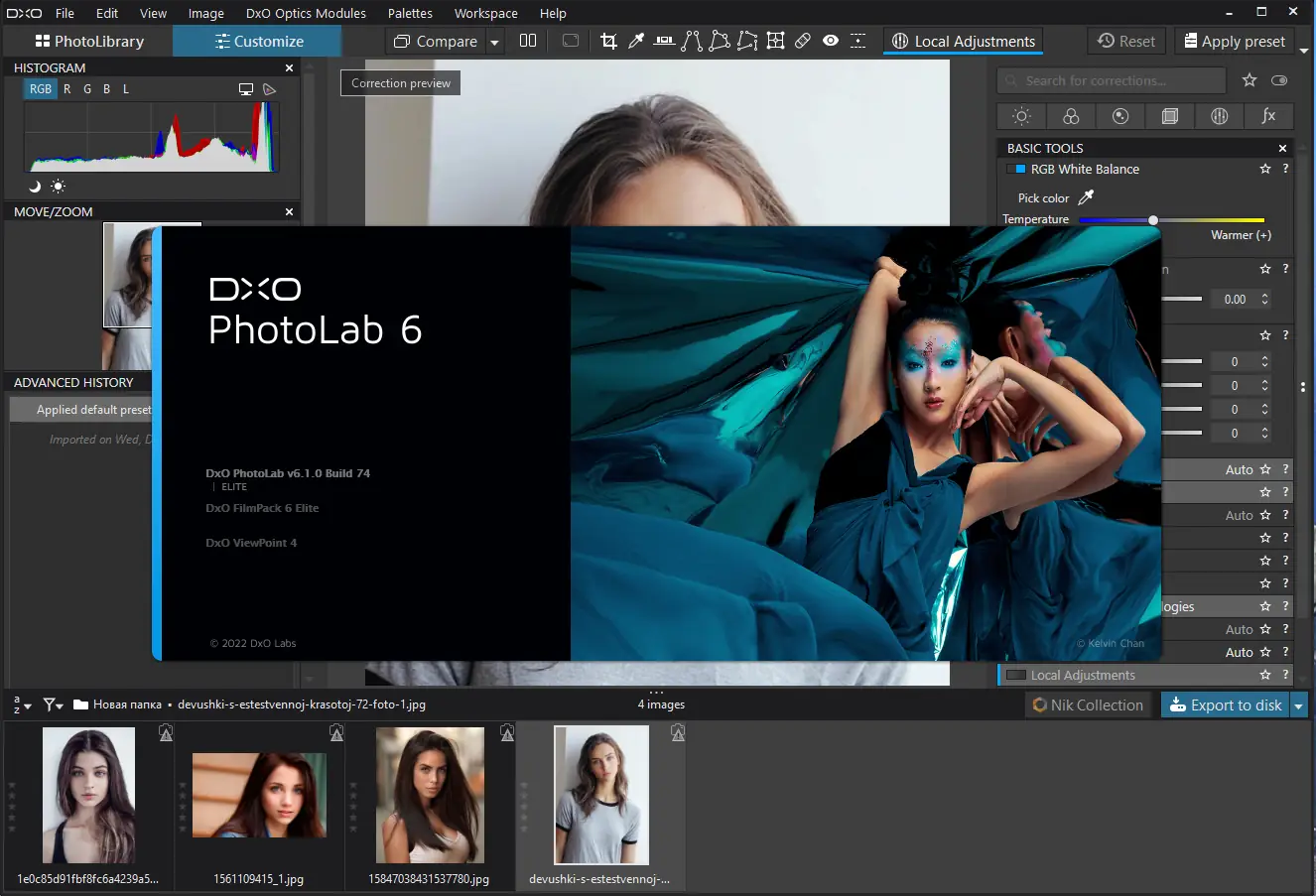Toggle active corrections filter switch
1316x896 pixels.
click(x=1279, y=80)
